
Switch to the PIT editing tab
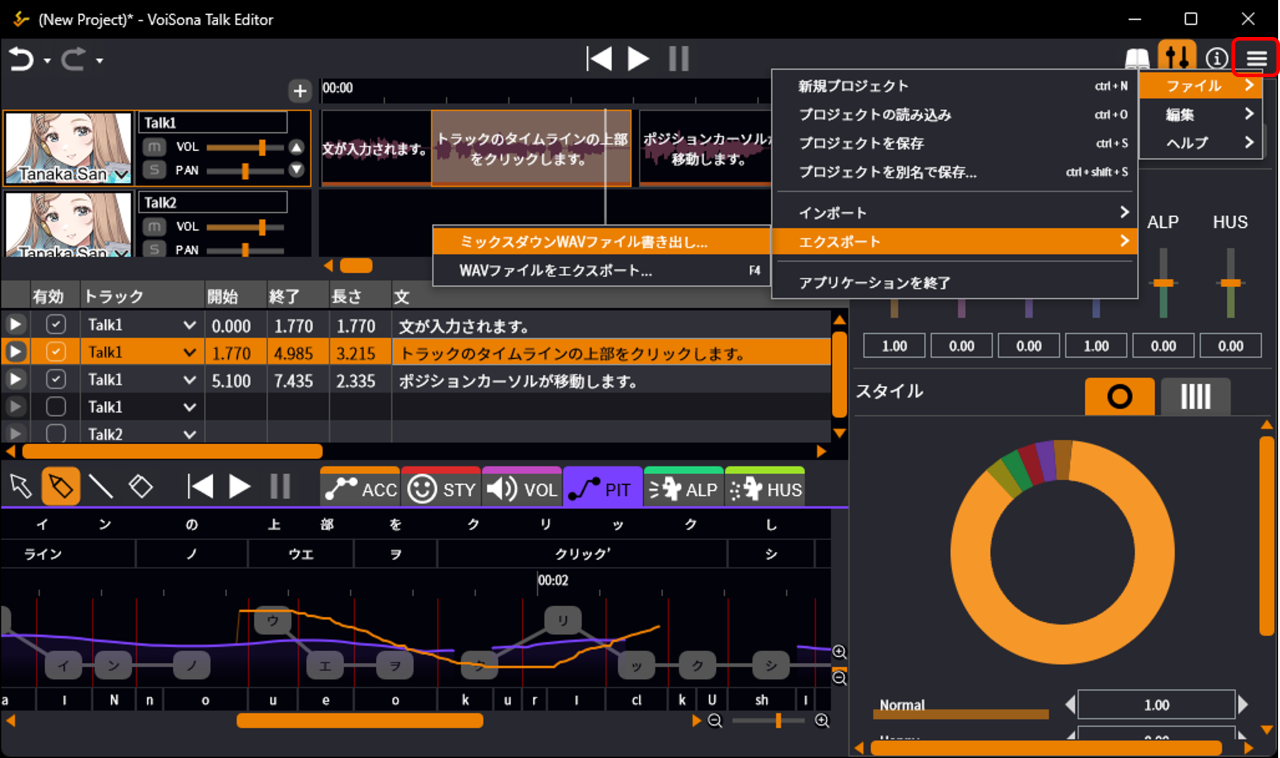602,489
